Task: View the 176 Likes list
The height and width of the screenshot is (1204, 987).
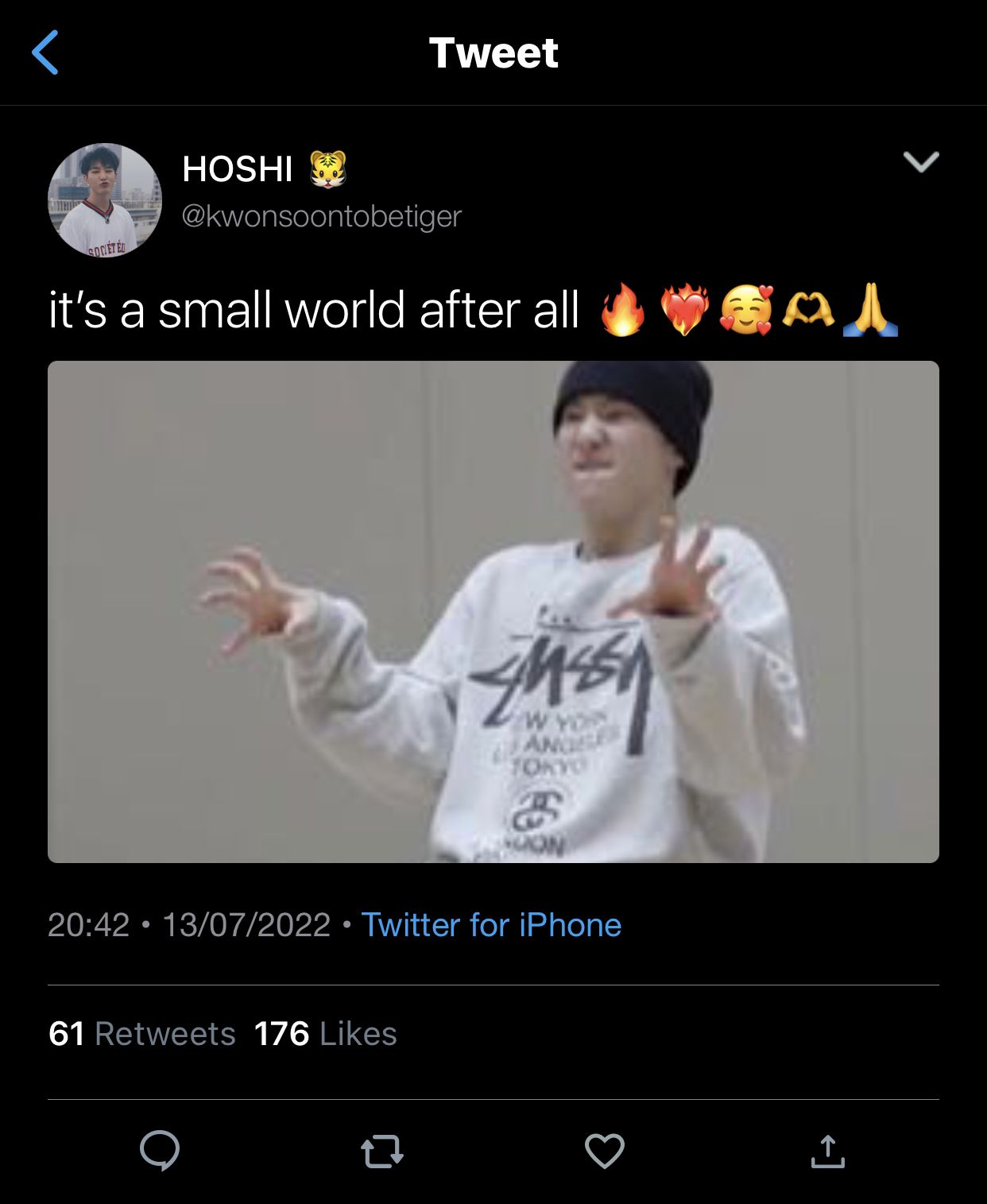Action: pyautogui.click(x=326, y=1034)
